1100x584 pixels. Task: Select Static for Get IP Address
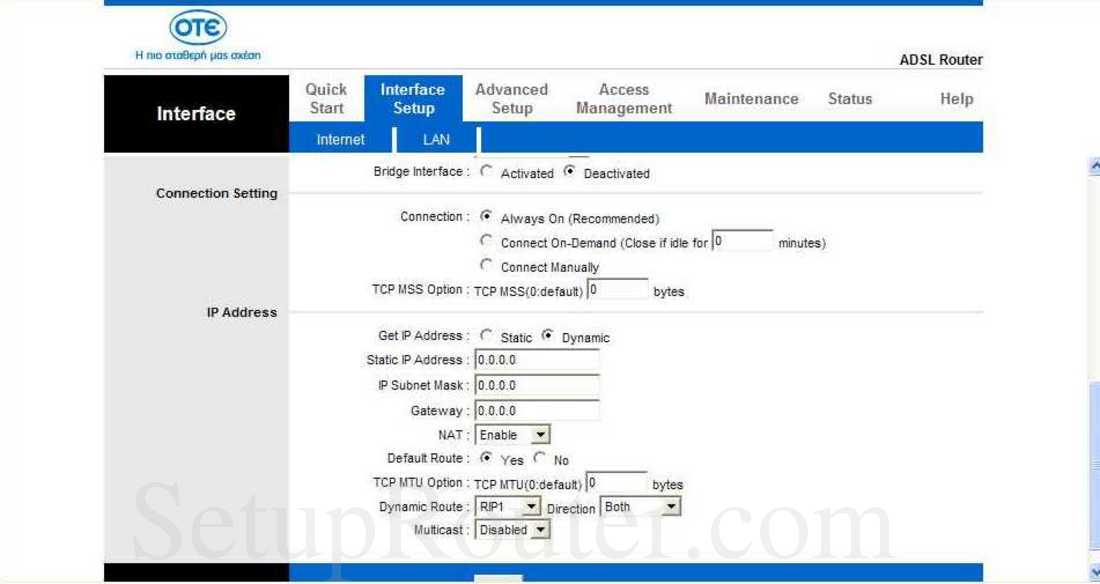[486, 335]
